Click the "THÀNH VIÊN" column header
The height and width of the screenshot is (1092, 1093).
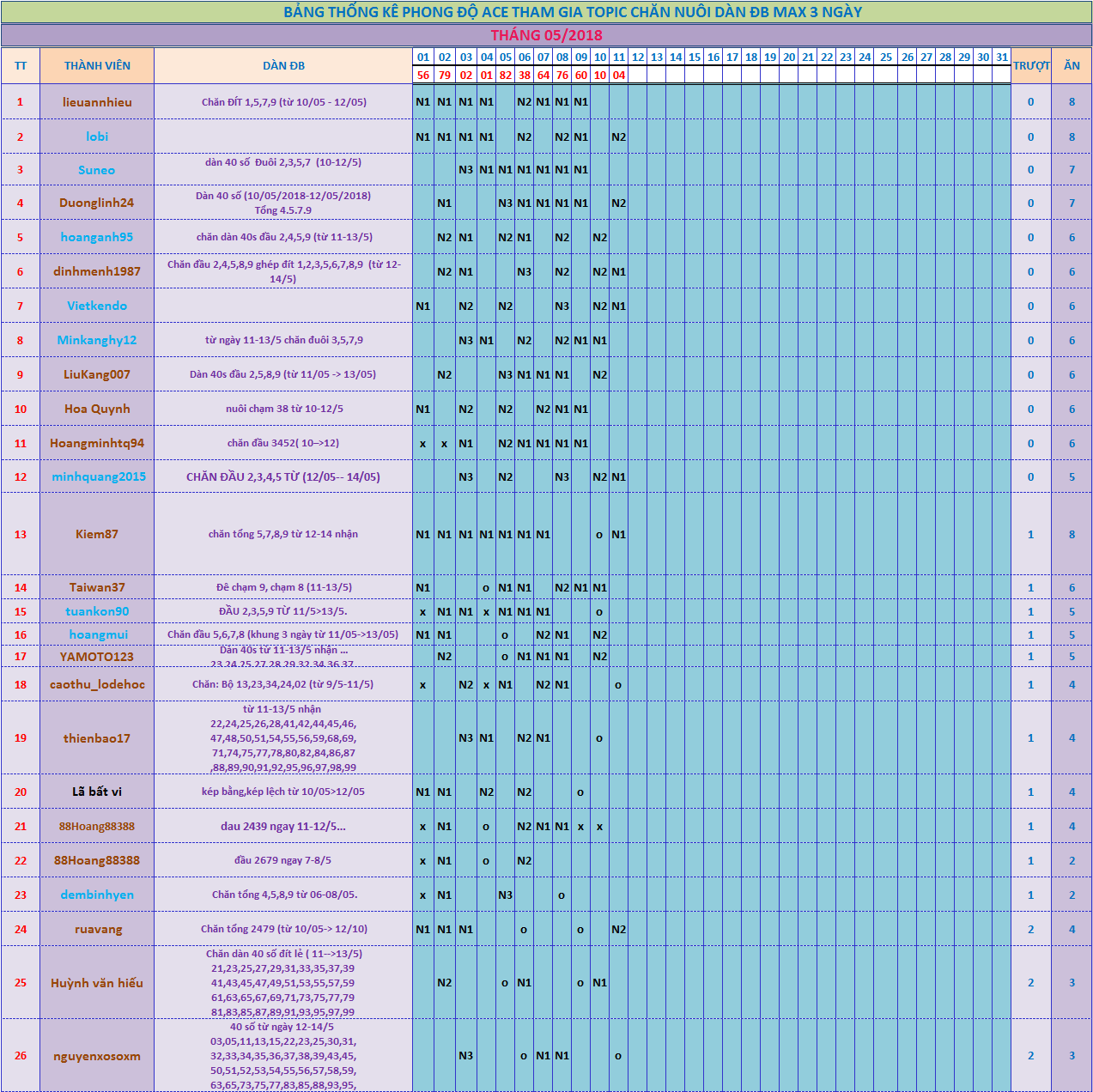(x=97, y=66)
